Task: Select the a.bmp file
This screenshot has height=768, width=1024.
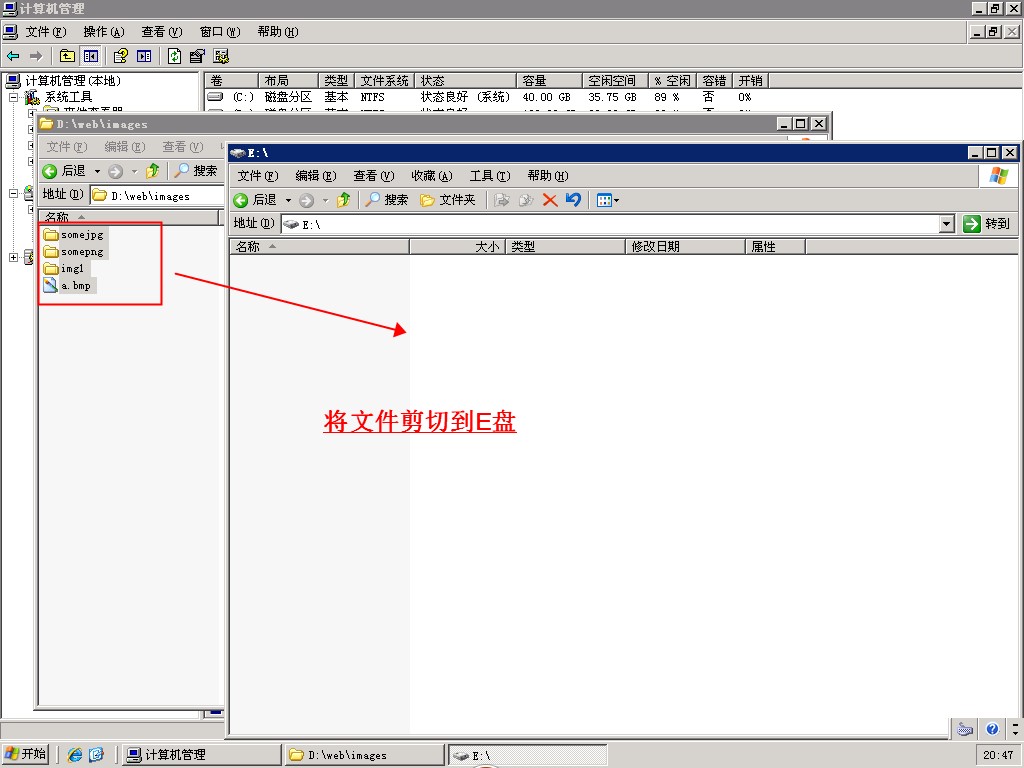Action: [75, 286]
